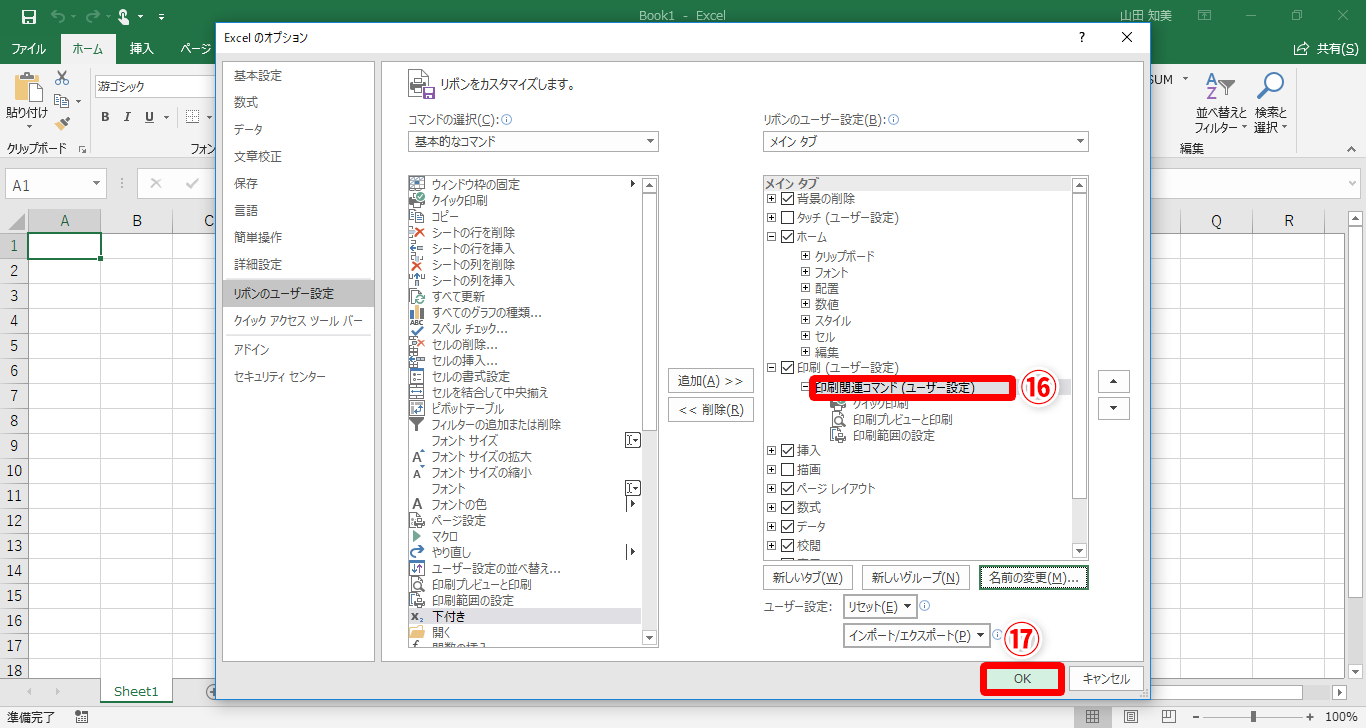The width and height of the screenshot is (1366, 728).
Task: Click the 新しいグループ button
Action: (915, 577)
